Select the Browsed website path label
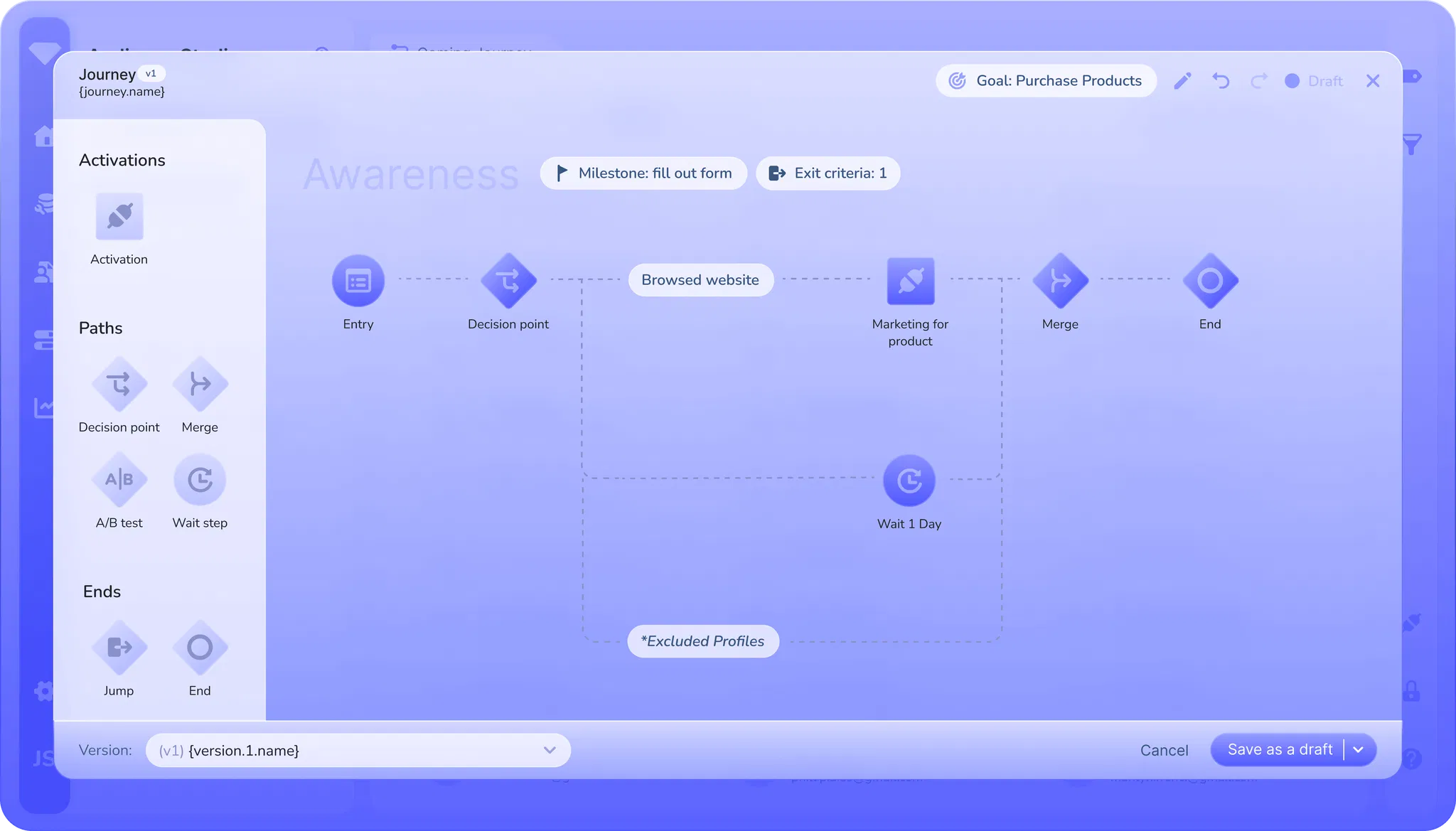This screenshot has width=1456, height=831. 700,280
